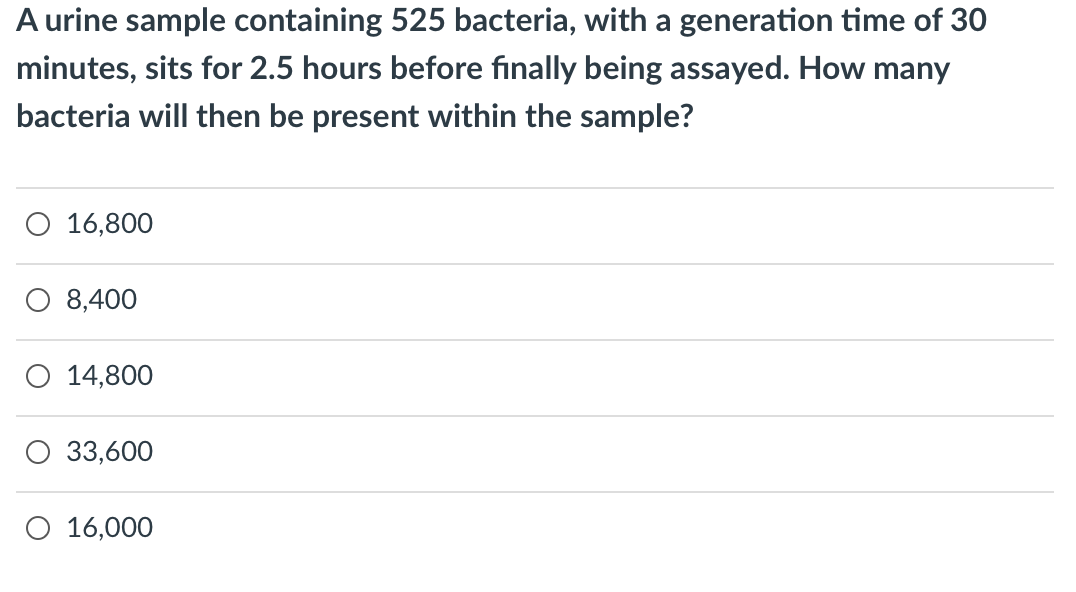This screenshot has width=1076, height=592.
Task: Tick the radio circle beside 16,000
Action: coord(38,528)
